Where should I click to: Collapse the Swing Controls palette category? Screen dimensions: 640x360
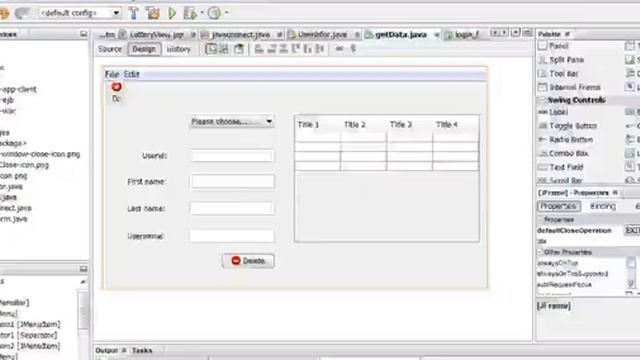[543, 100]
